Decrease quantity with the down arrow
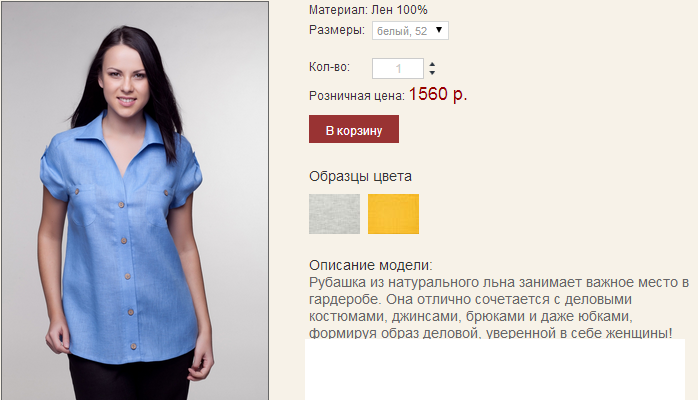The image size is (698, 400). 432,73
